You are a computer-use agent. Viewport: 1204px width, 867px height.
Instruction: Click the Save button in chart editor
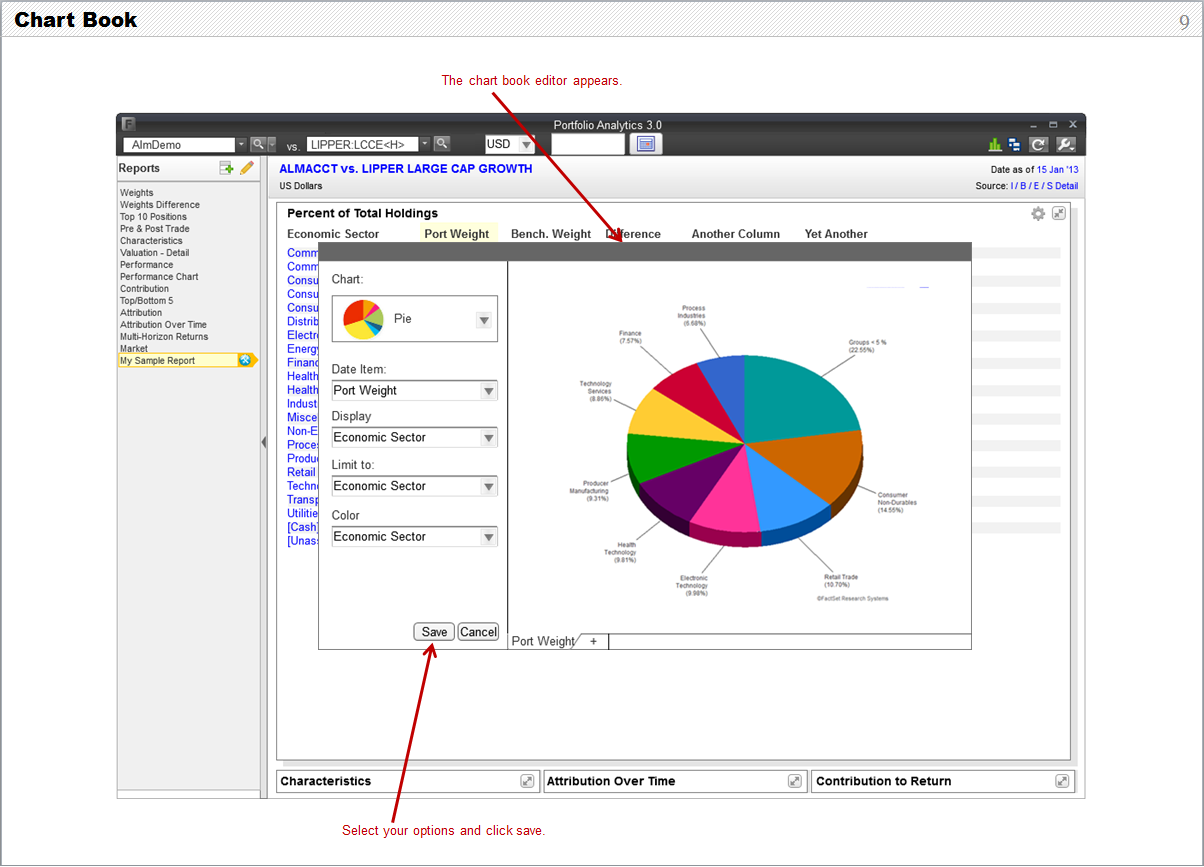[434, 632]
